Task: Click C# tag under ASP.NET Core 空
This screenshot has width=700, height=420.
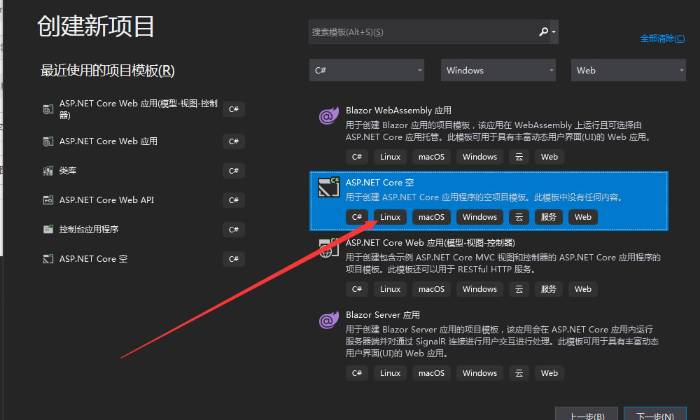Action: click(357, 217)
